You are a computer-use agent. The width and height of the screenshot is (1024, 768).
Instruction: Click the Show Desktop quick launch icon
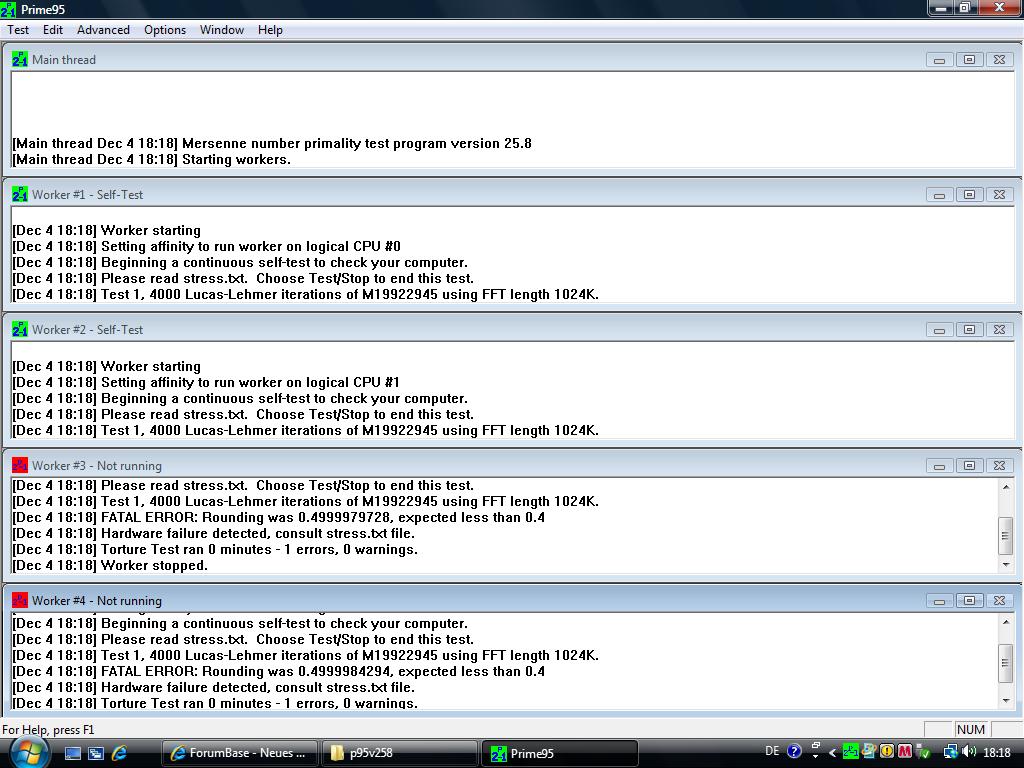click(x=72, y=753)
